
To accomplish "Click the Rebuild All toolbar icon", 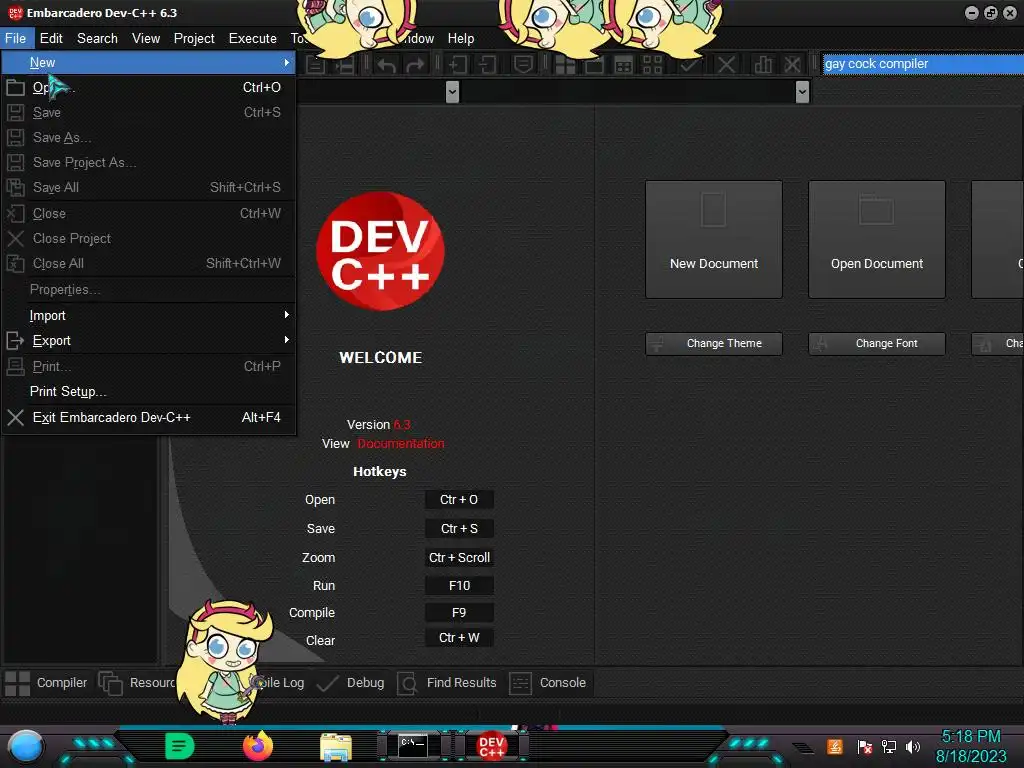I will point(652,65).
